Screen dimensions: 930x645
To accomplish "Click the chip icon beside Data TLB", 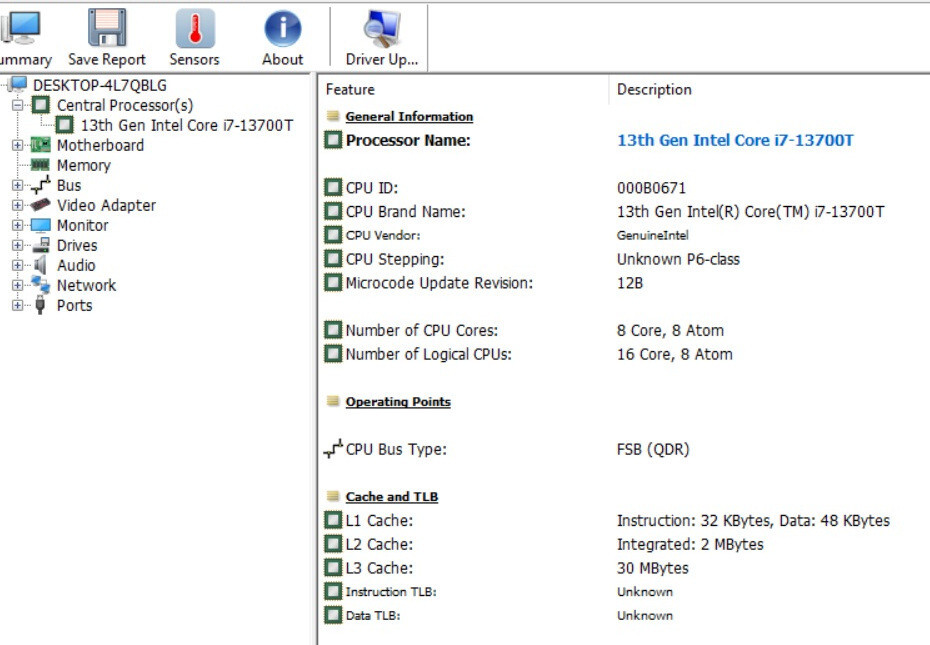I will click(x=333, y=615).
